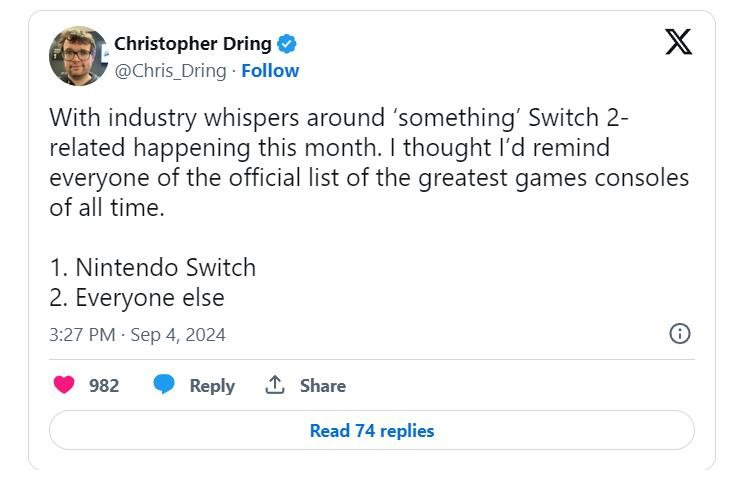Click the Christopher Dring display name
Viewport: 743px width, 486px height.
[193, 44]
